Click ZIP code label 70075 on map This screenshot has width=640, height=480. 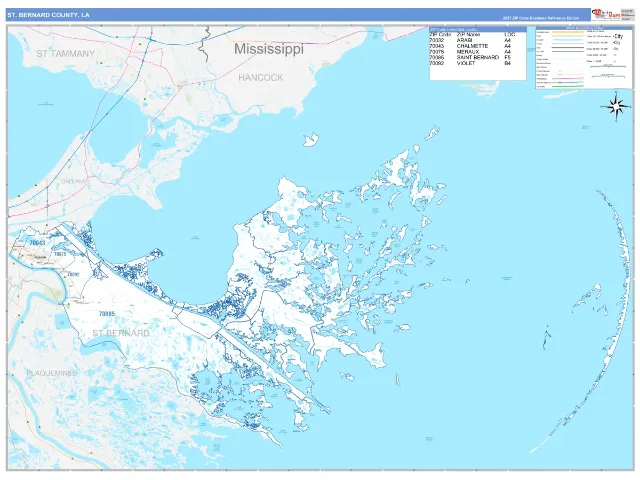tap(60, 254)
